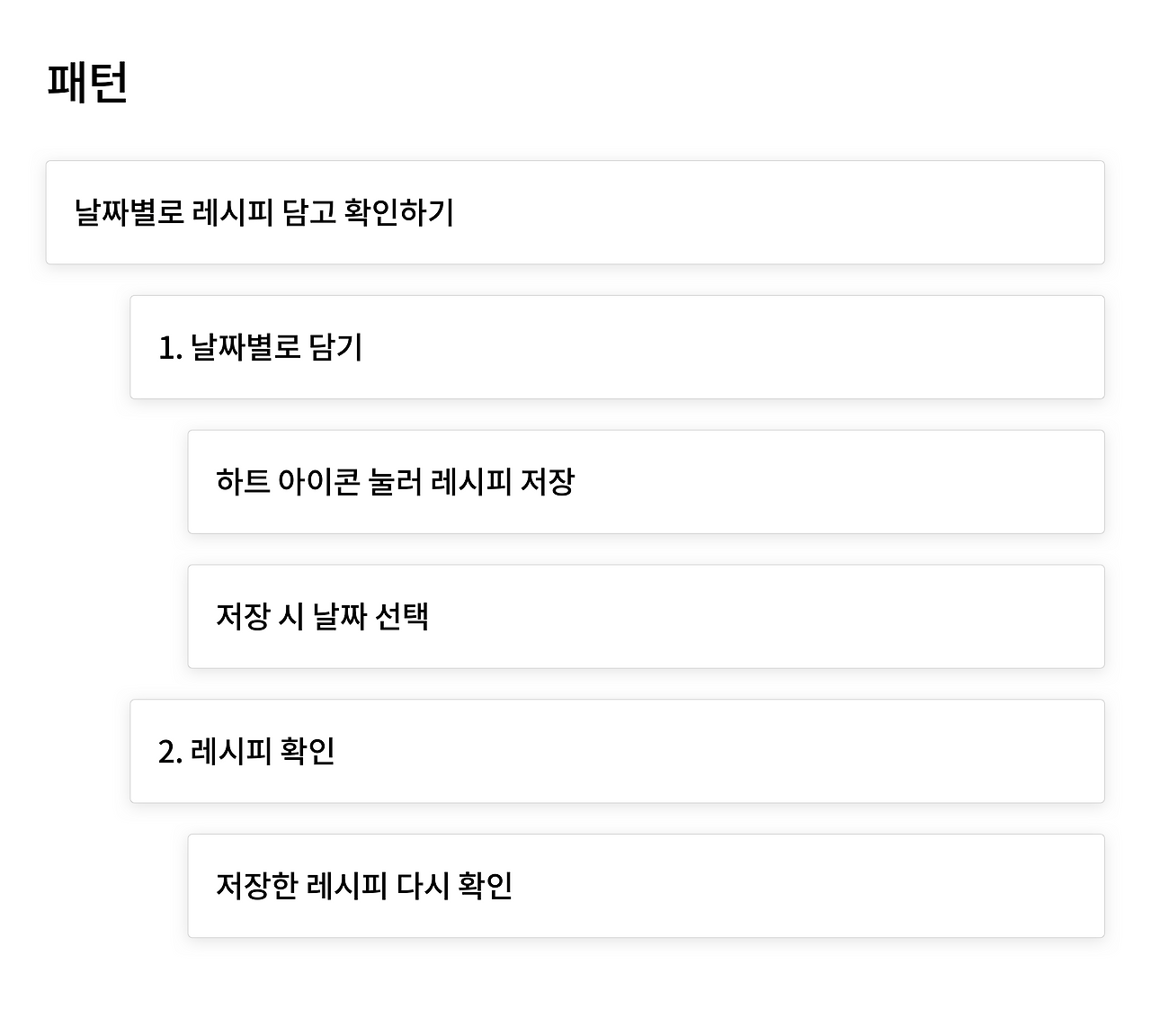Click the word '확인하기' in the top card

(399, 212)
